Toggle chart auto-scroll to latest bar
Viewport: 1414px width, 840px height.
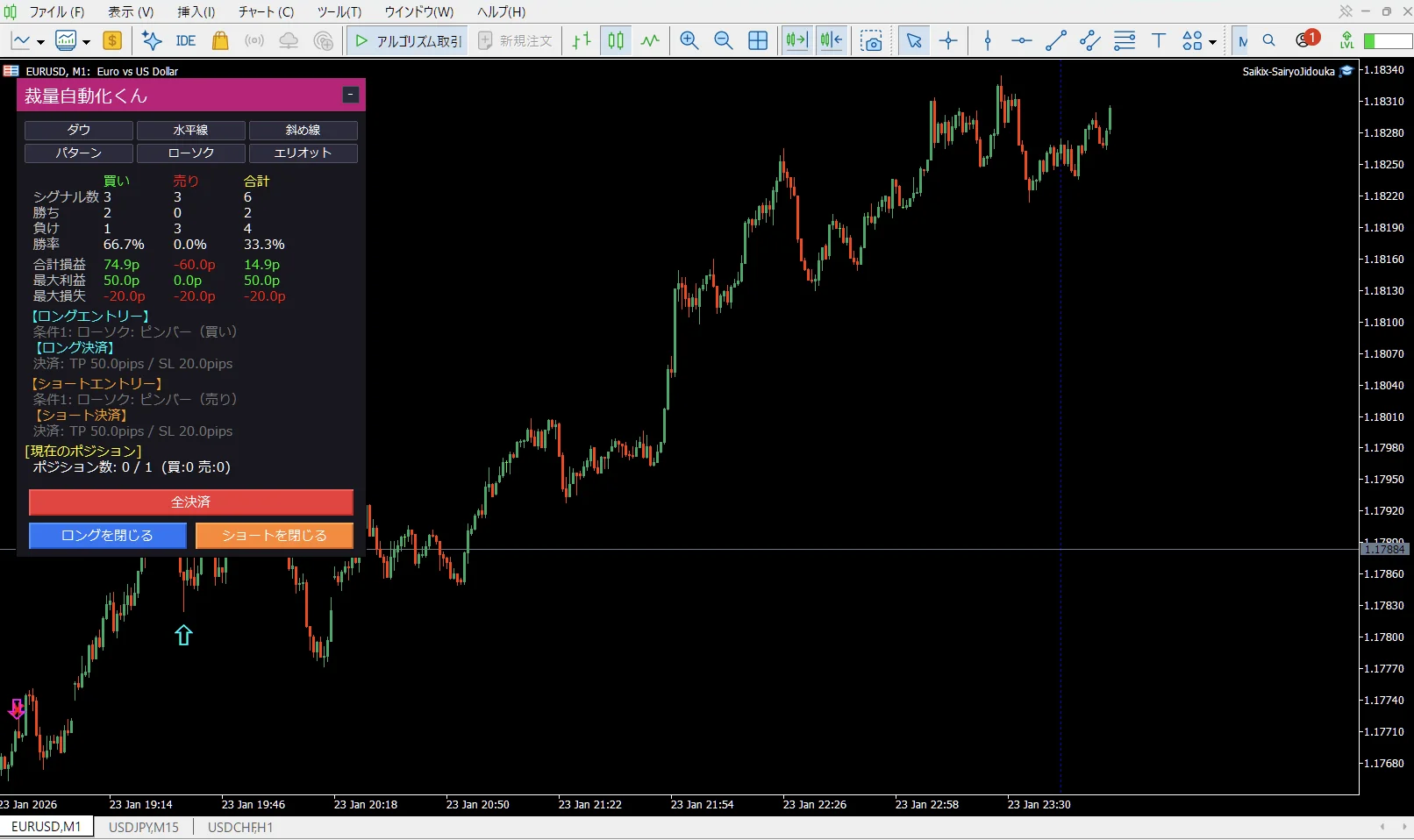click(796, 40)
